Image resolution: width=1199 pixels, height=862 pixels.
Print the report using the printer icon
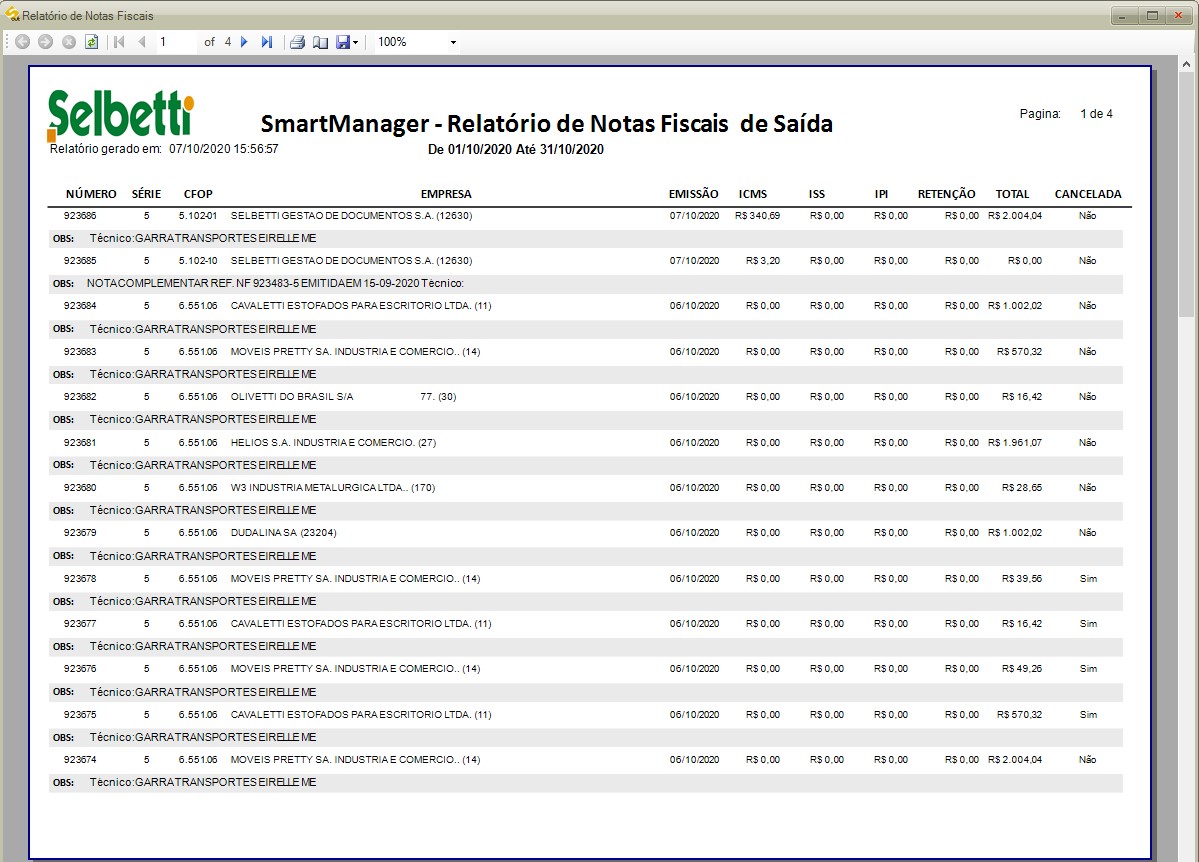click(x=297, y=42)
